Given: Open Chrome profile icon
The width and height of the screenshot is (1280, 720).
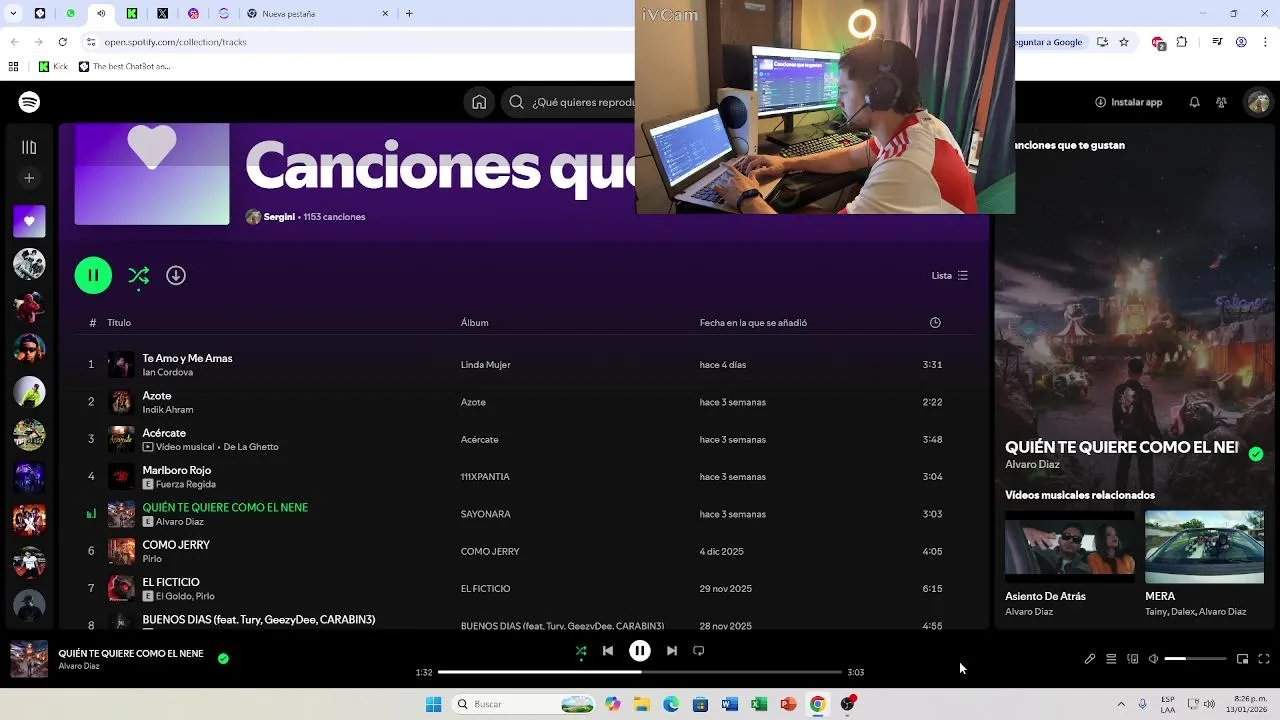Looking at the screenshot, I should point(1241,42).
